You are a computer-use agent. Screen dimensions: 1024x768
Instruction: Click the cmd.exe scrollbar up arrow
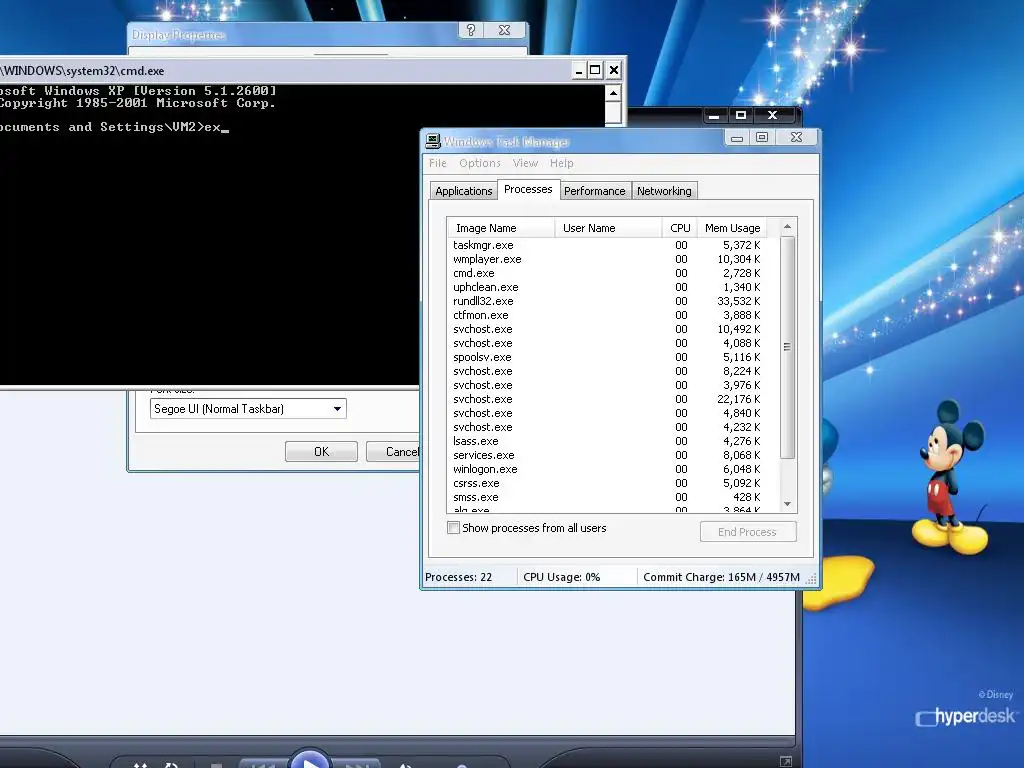(613, 93)
